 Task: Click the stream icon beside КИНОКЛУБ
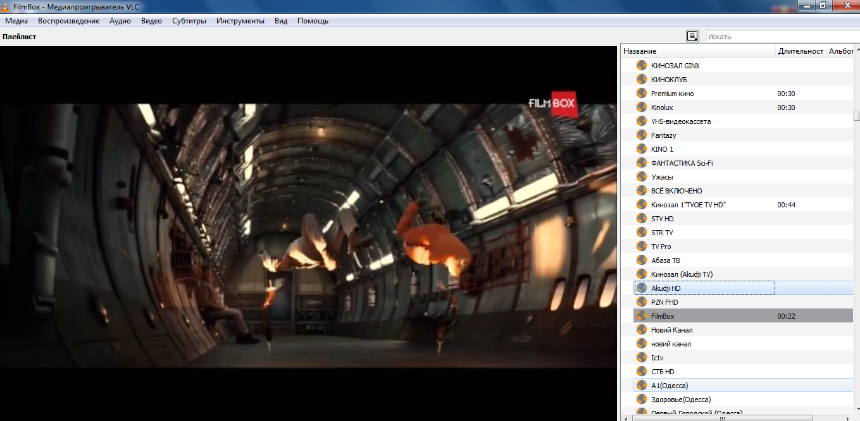(x=641, y=79)
